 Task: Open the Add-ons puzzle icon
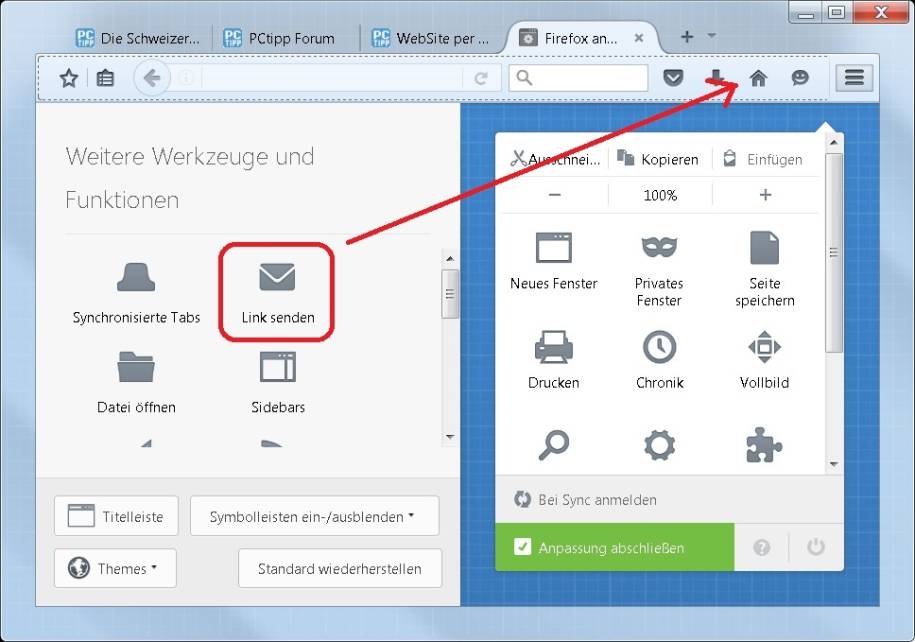[763, 446]
